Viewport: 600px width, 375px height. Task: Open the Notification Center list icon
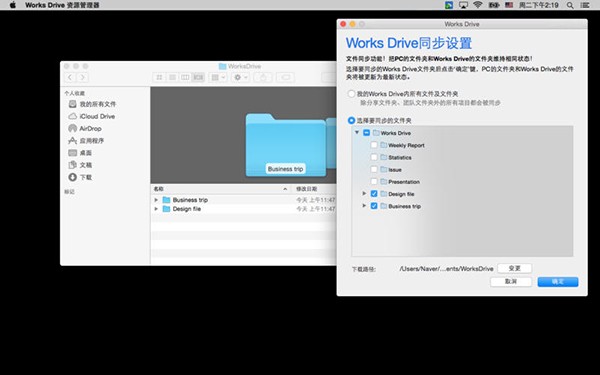[585, 5]
